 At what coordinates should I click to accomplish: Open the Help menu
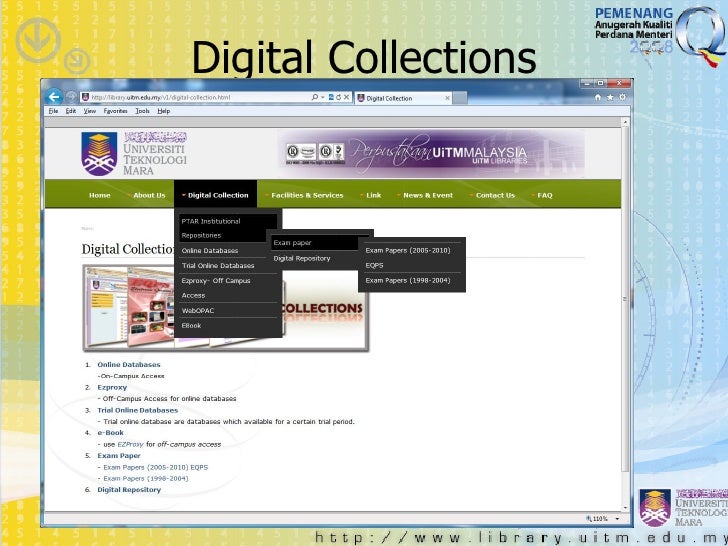click(163, 111)
